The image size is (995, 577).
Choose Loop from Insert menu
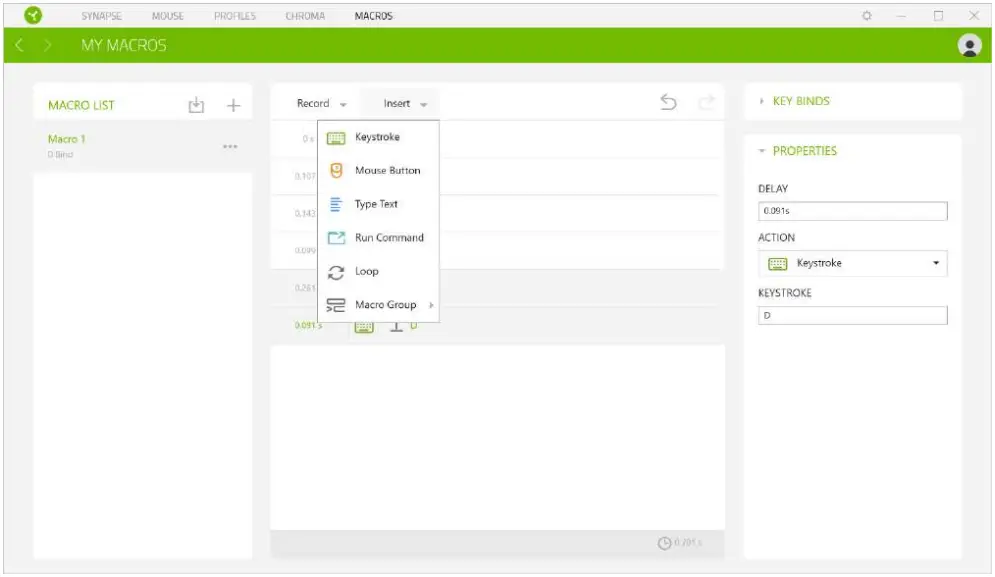[x=378, y=272]
